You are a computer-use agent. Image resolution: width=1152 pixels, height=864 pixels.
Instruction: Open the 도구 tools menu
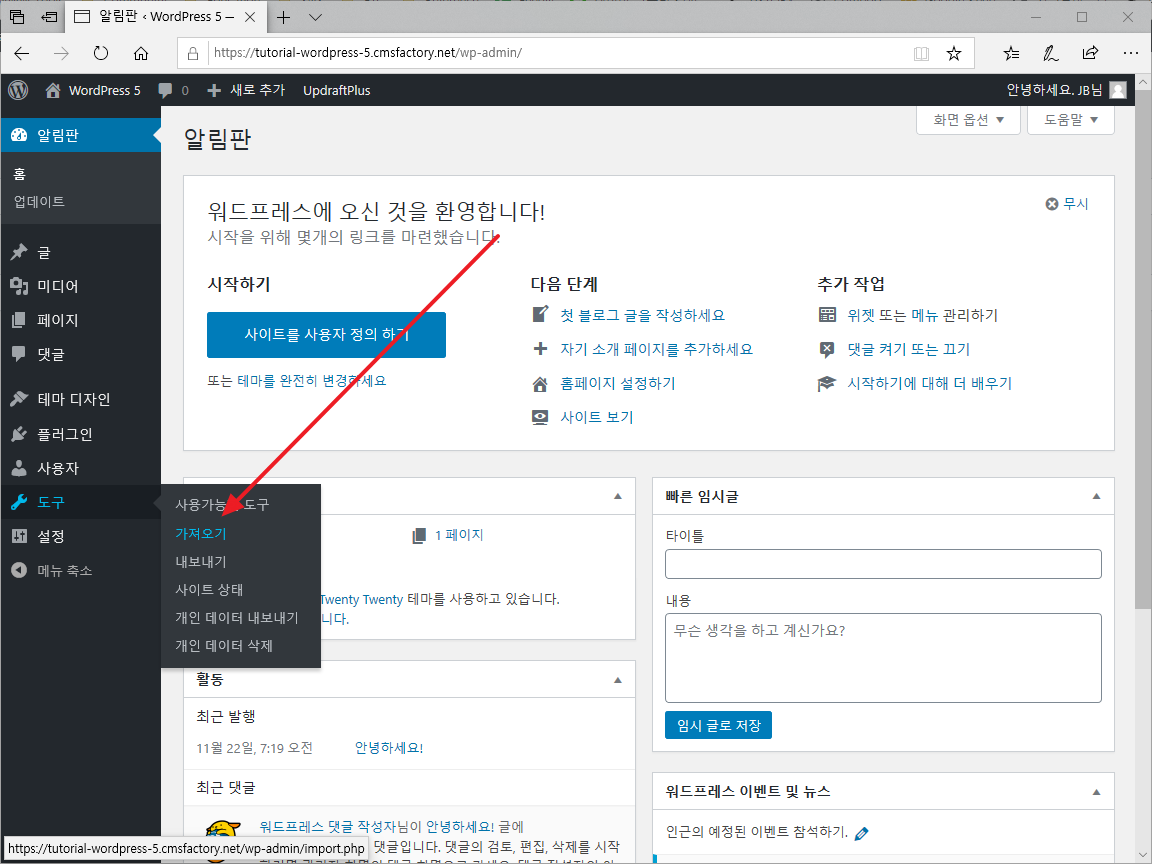pos(81,503)
